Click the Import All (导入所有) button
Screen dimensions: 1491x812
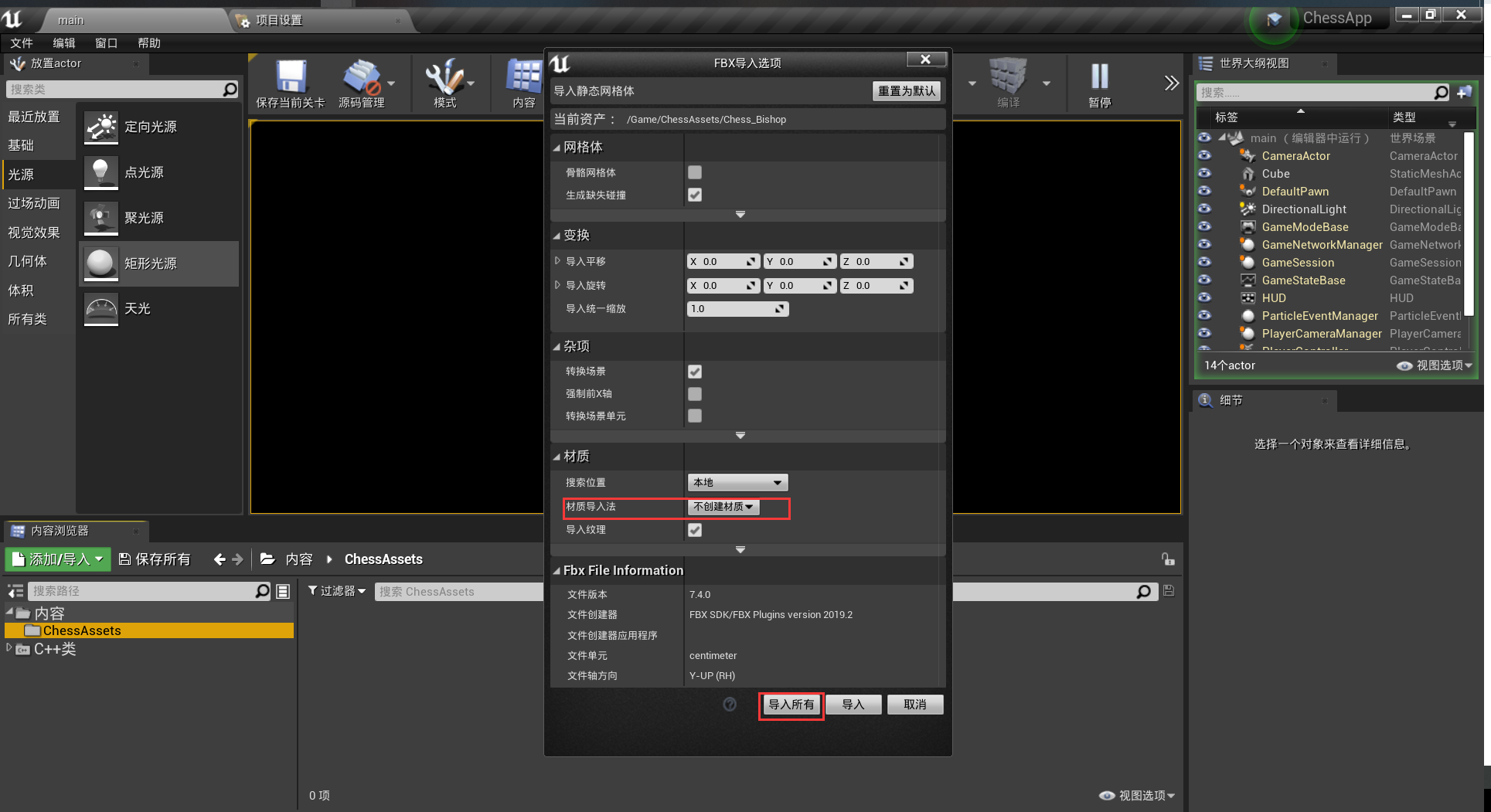click(791, 705)
